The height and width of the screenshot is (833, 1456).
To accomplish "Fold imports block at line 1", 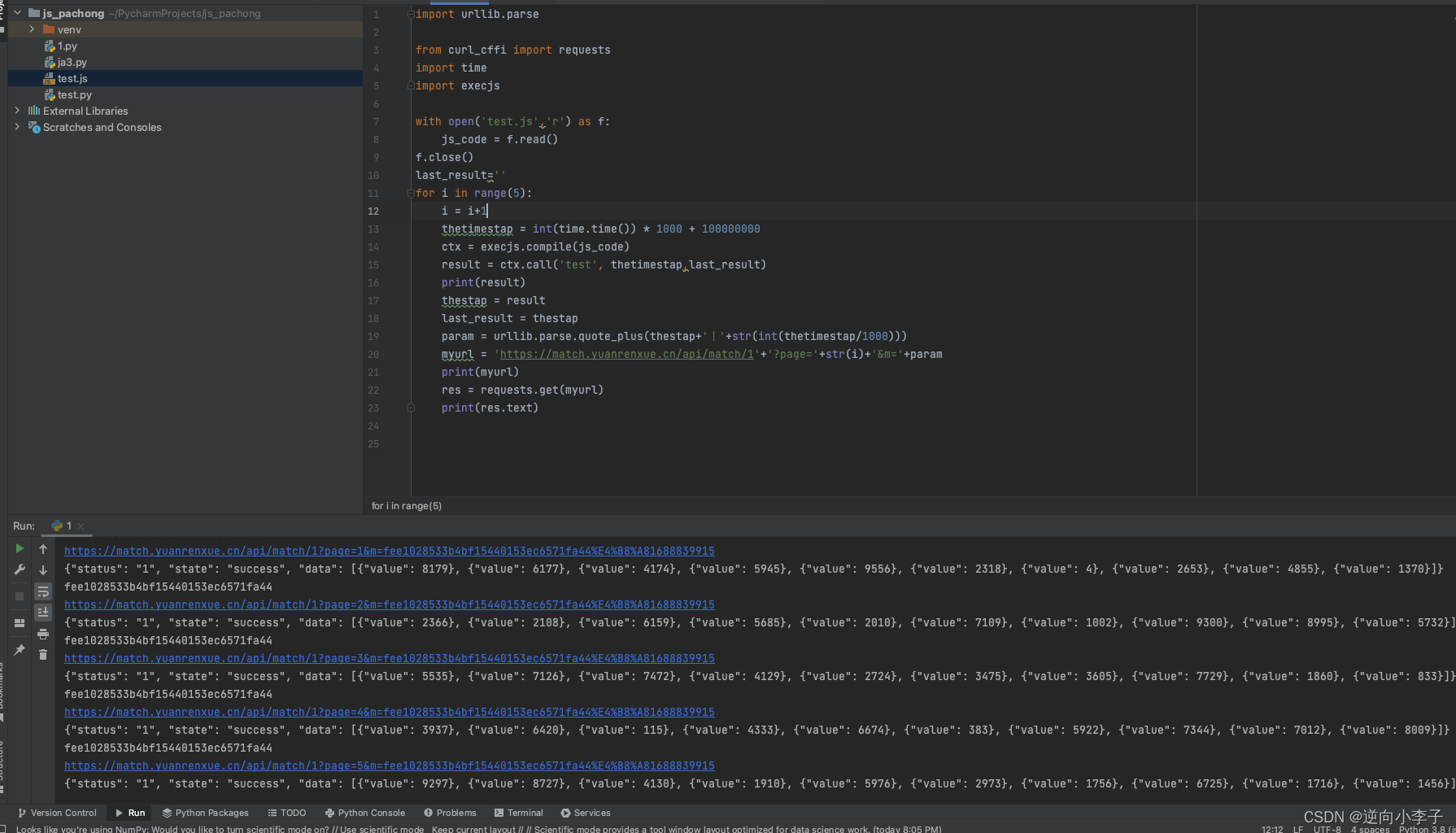I will [411, 15].
